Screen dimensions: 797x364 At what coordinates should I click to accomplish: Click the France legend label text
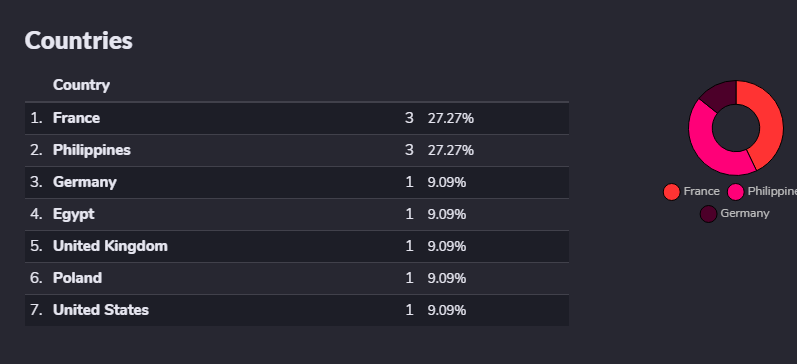701,192
